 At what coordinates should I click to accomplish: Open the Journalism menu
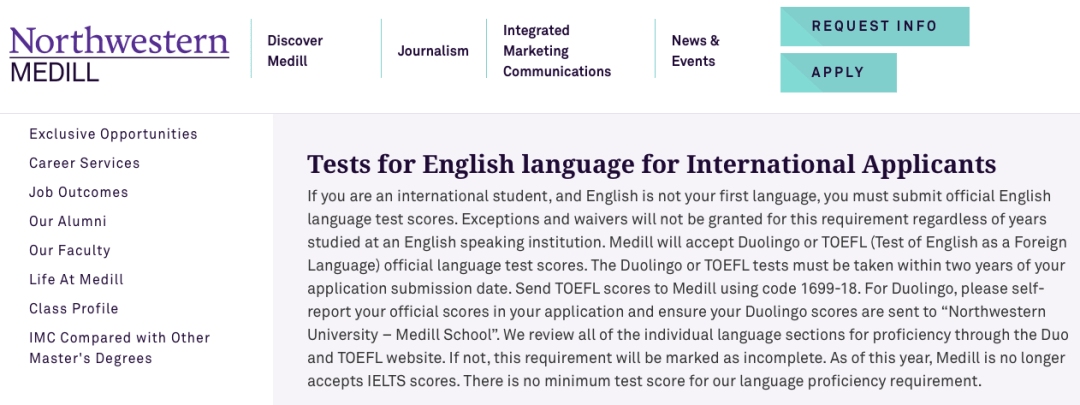(433, 51)
